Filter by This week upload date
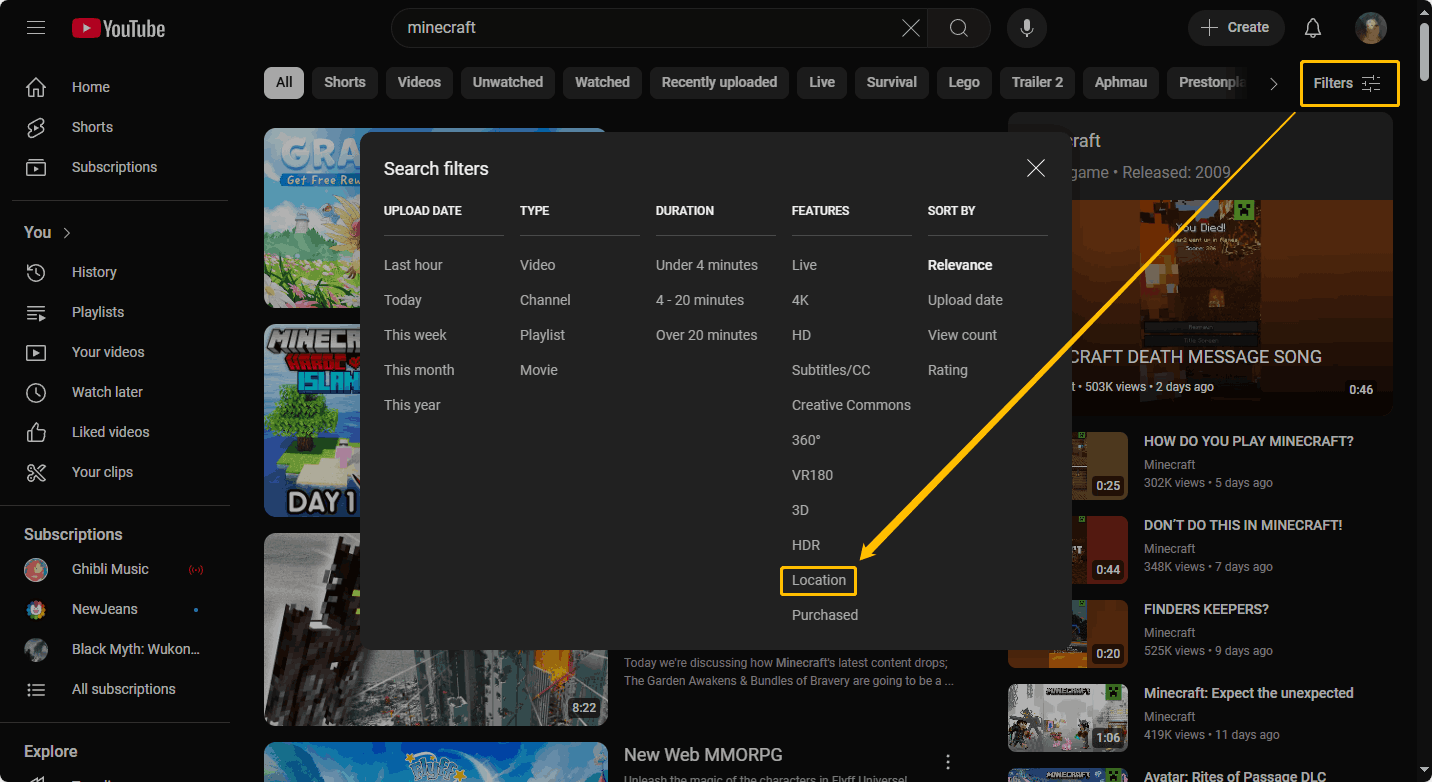 (415, 335)
